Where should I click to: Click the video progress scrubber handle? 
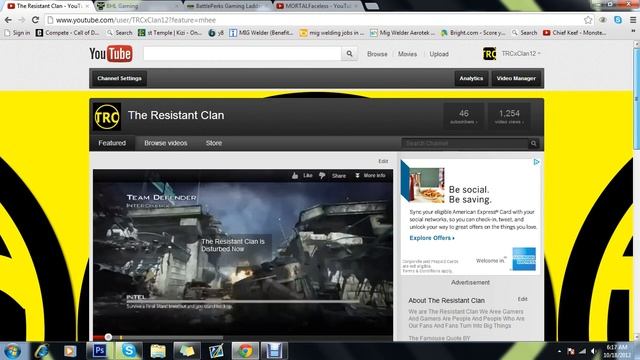tap(108, 337)
